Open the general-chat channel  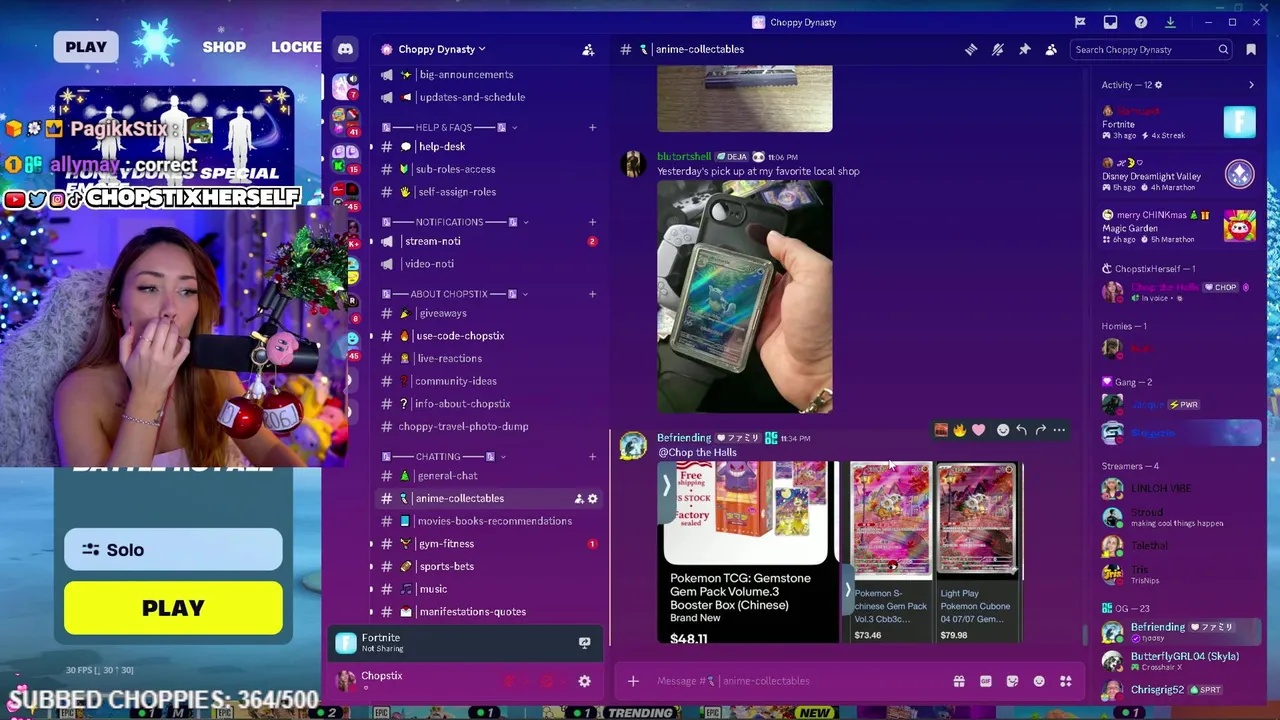(x=488, y=476)
